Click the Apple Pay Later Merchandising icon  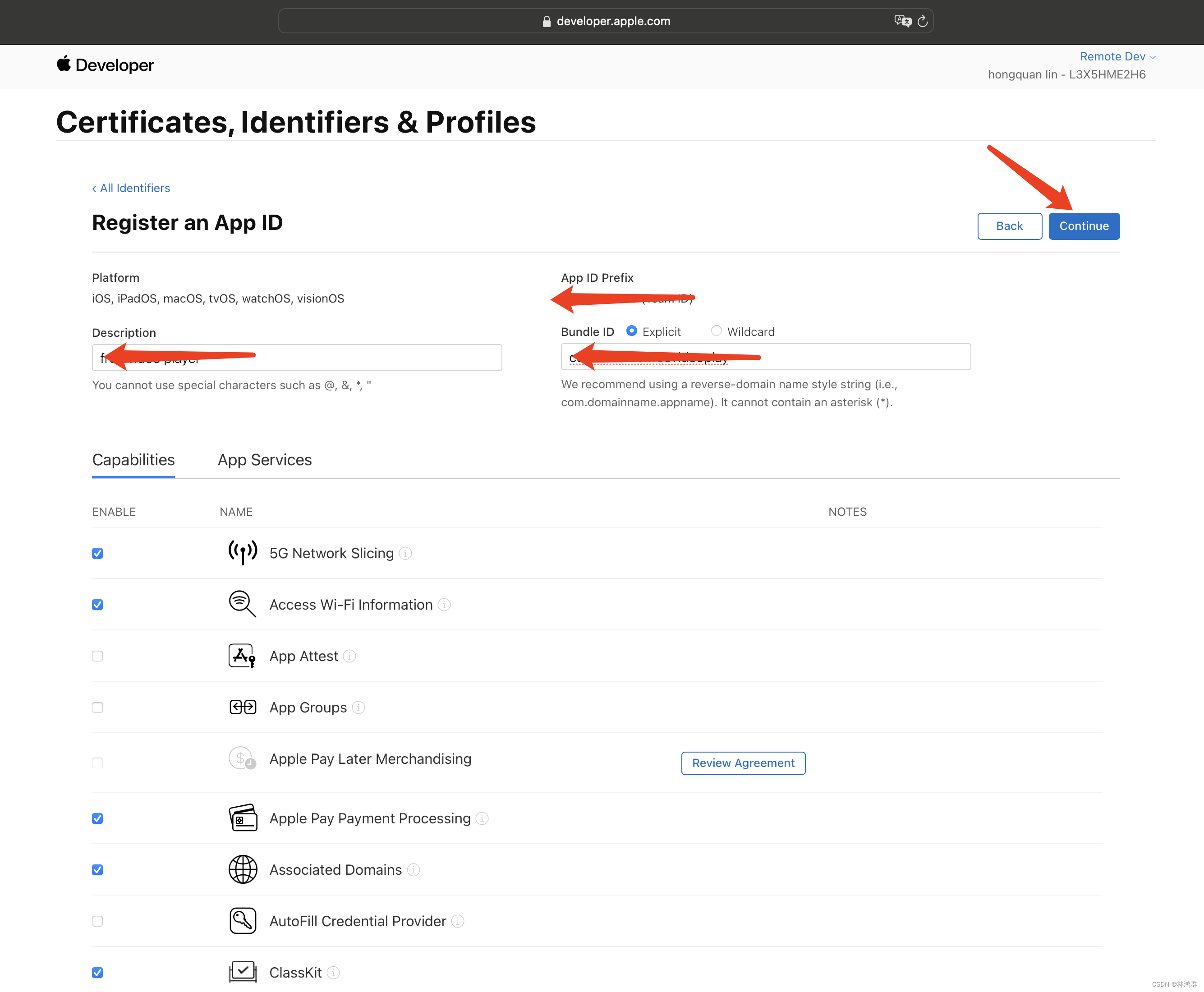click(242, 759)
